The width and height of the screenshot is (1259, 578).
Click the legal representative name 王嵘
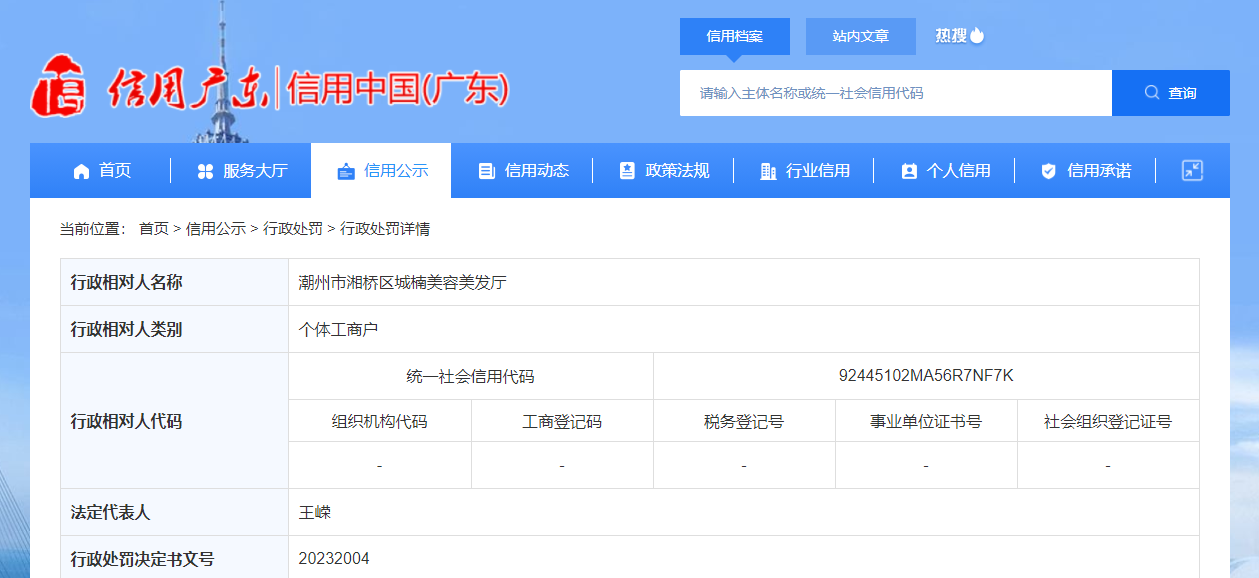(315, 513)
